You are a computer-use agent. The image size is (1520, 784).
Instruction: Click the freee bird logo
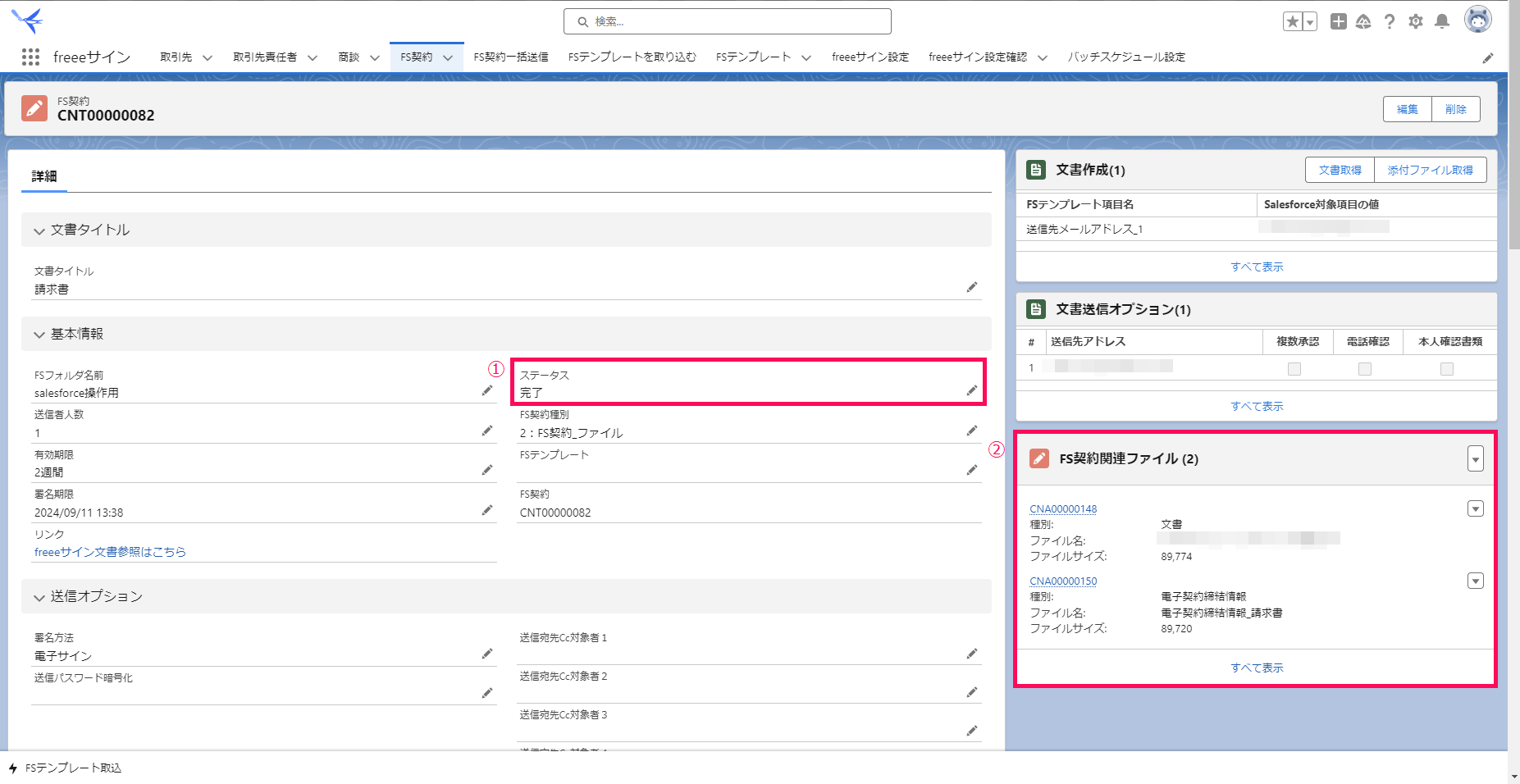(x=28, y=21)
